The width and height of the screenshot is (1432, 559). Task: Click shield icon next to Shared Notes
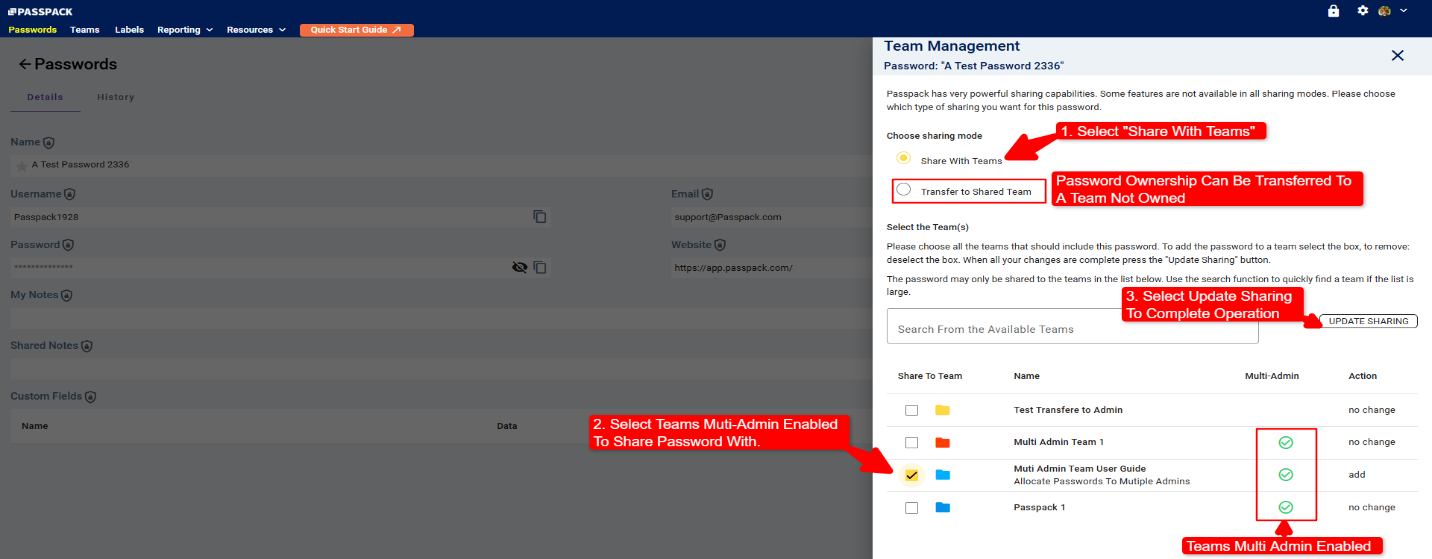(x=87, y=346)
